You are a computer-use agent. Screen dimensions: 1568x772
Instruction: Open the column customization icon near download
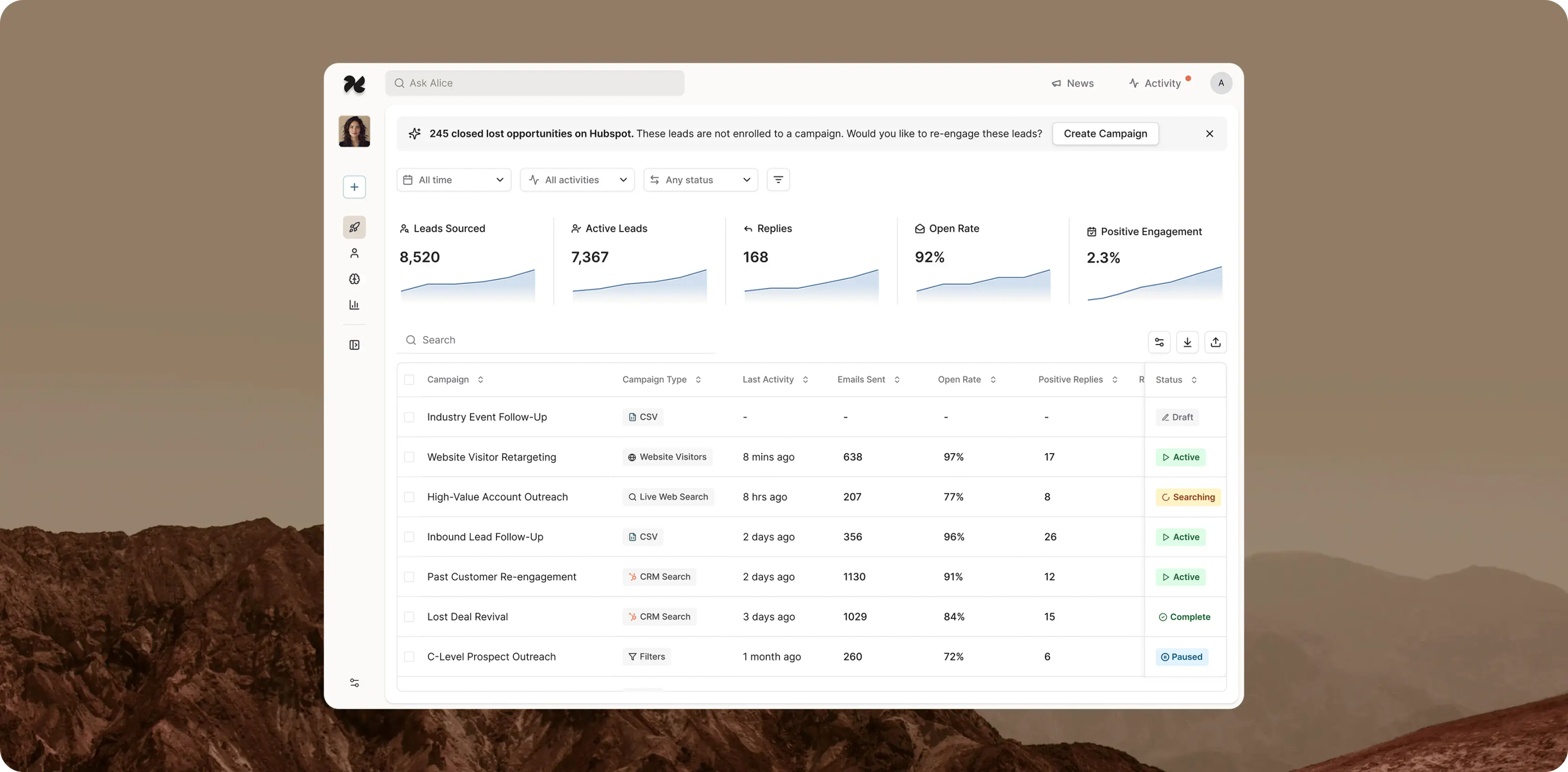point(1159,341)
